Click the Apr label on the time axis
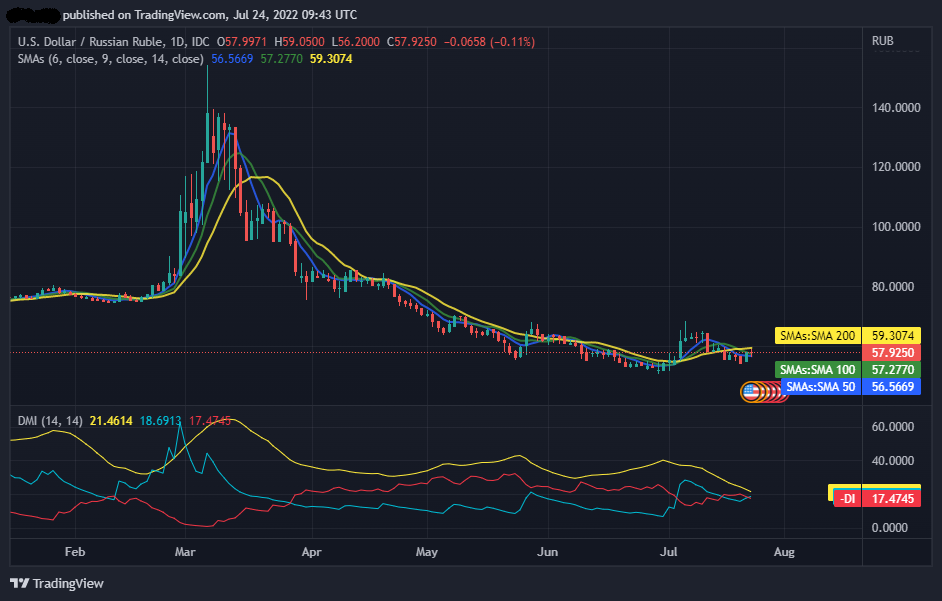Viewport: 942px width, 601px height. (x=312, y=552)
